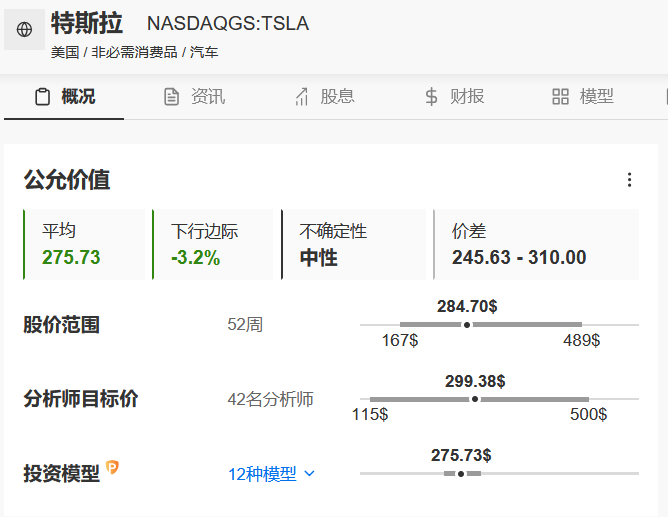Click the dollar icon on 财报 tab

(431, 97)
